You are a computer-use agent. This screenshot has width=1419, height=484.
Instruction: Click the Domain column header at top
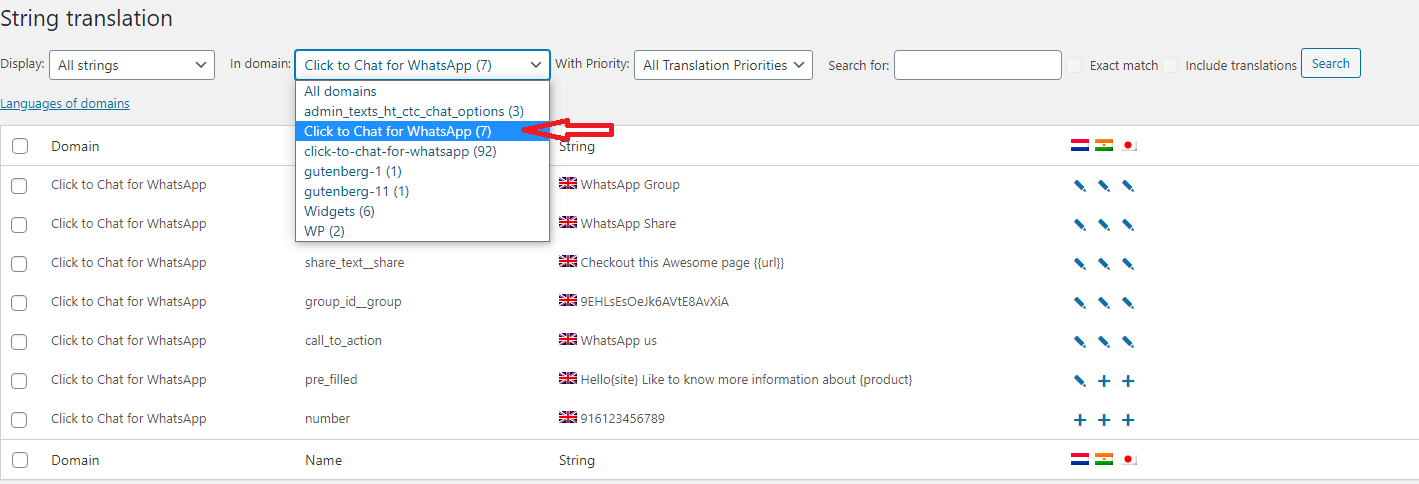click(x=75, y=146)
